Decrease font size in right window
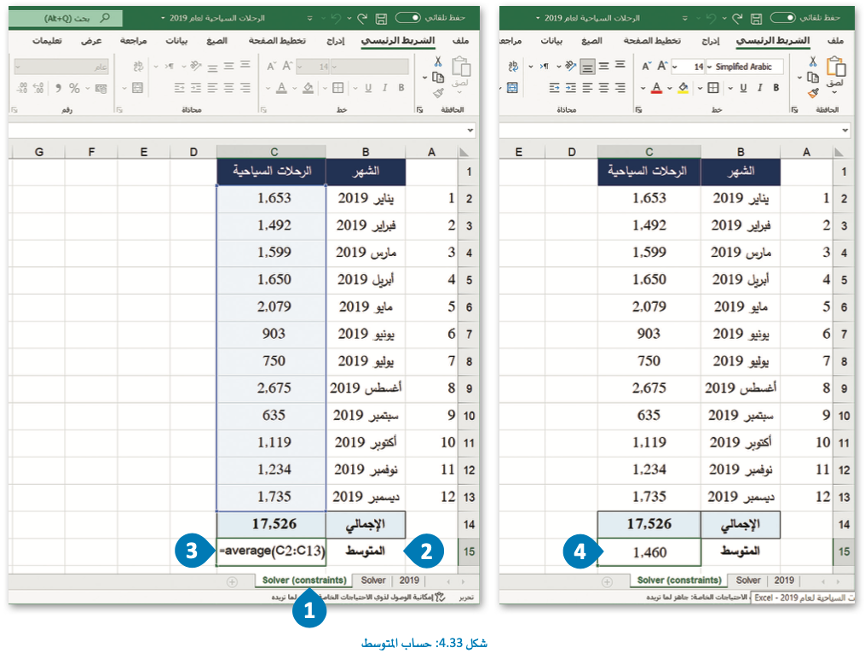 (x=646, y=66)
